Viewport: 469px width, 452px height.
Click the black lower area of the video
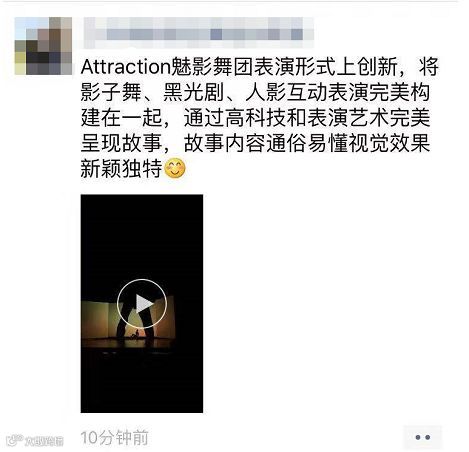142,382
